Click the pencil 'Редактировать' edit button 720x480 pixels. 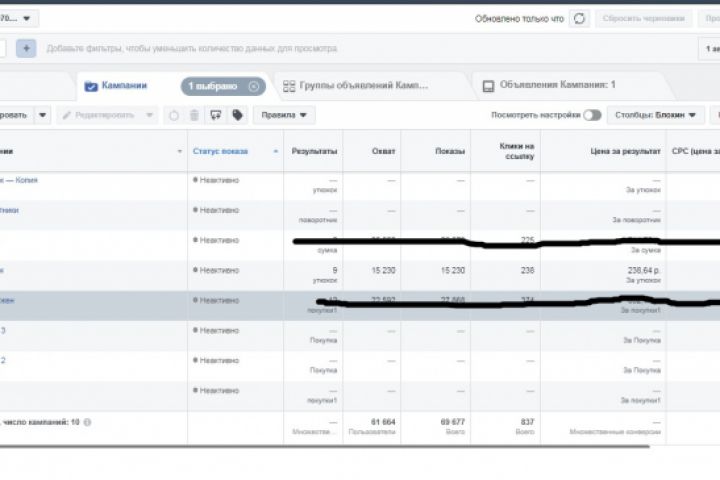pyautogui.click(x=98, y=115)
